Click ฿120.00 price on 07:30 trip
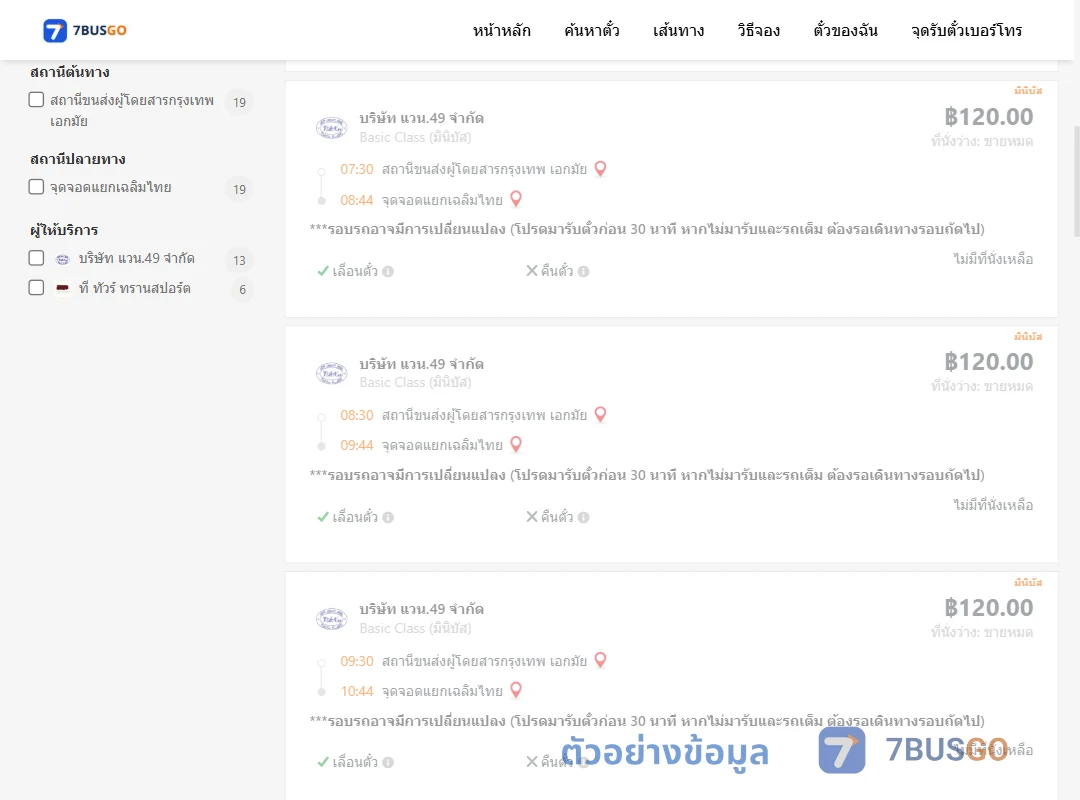Screen dimensions: 1080x800 pyautogui.click(x=988, y=117)
